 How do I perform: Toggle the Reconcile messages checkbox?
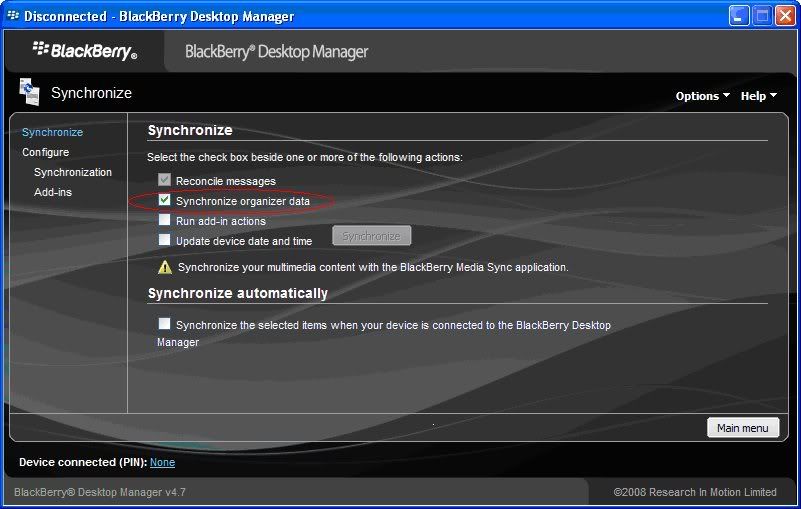coord(164,180)
